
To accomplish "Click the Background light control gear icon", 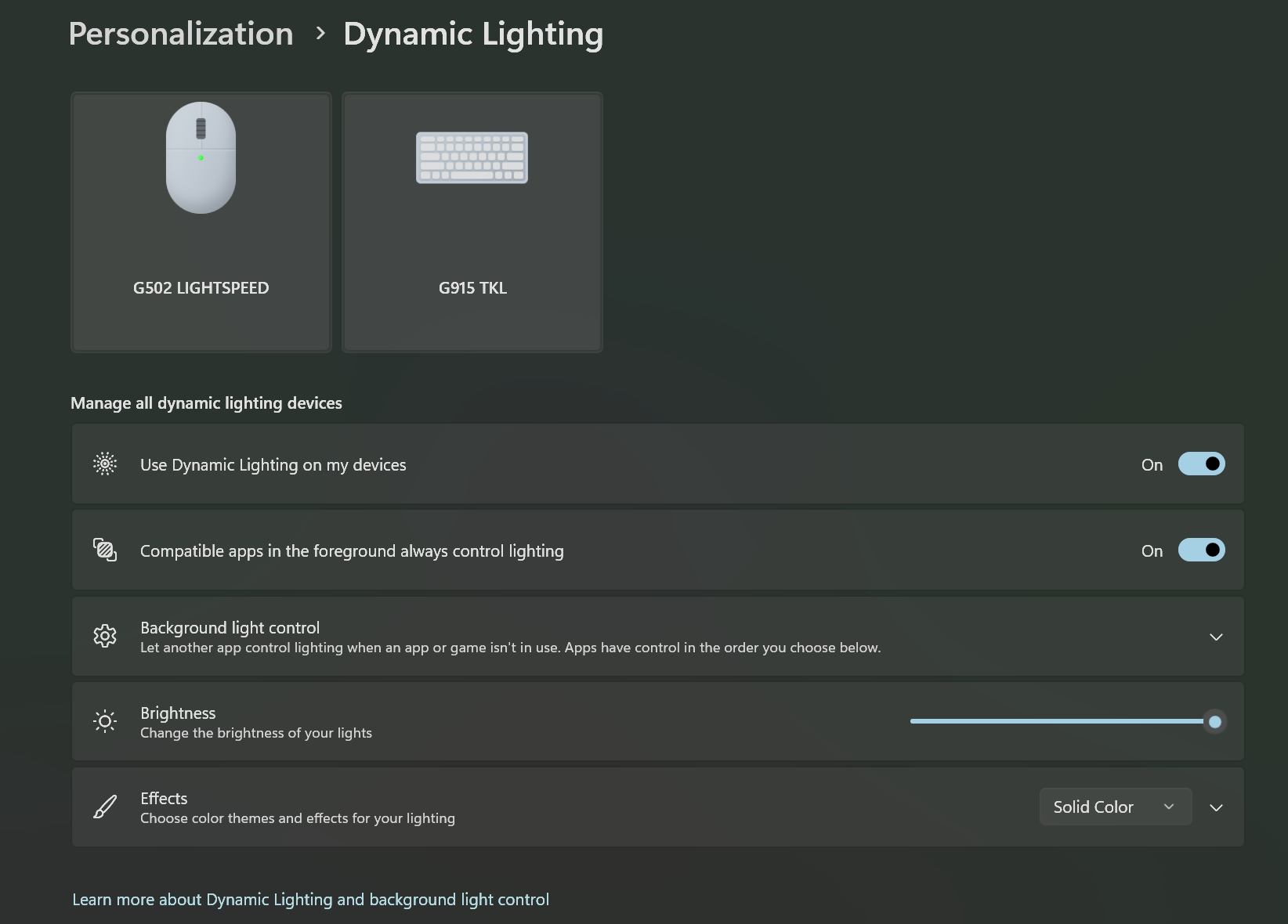I will [105, 636].
